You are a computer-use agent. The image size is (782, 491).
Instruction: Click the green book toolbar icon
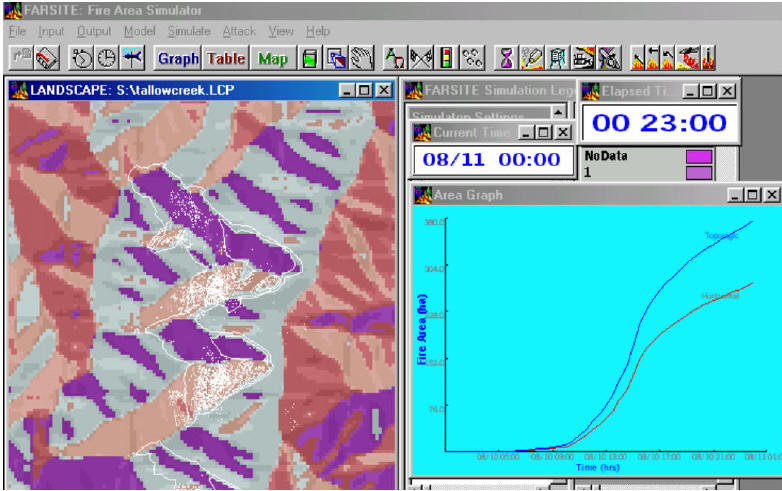coord(310,58)
